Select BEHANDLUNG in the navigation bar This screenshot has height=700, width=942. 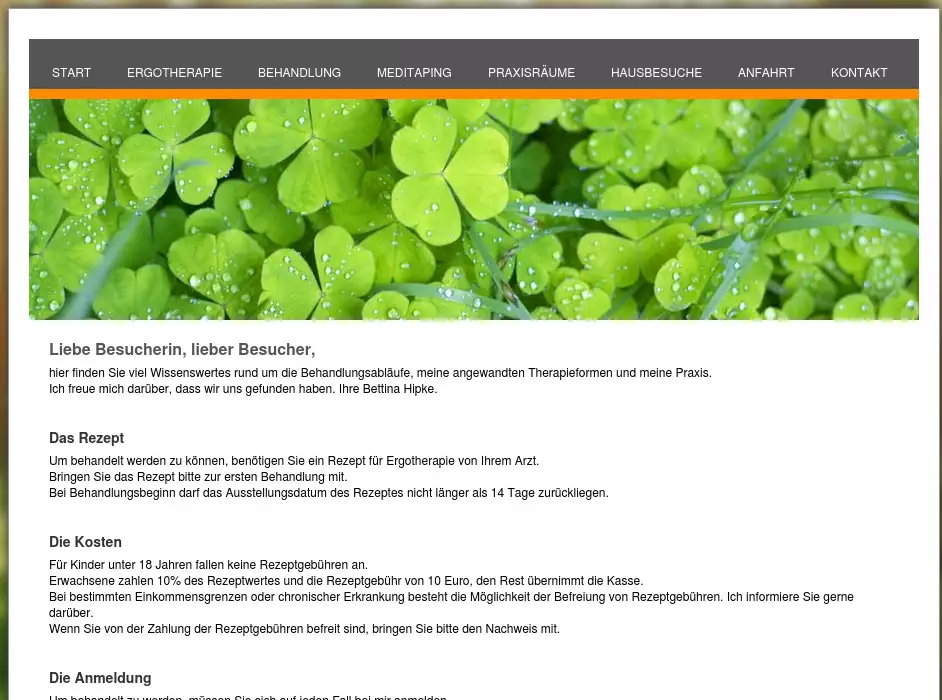[x=299, y=73]
